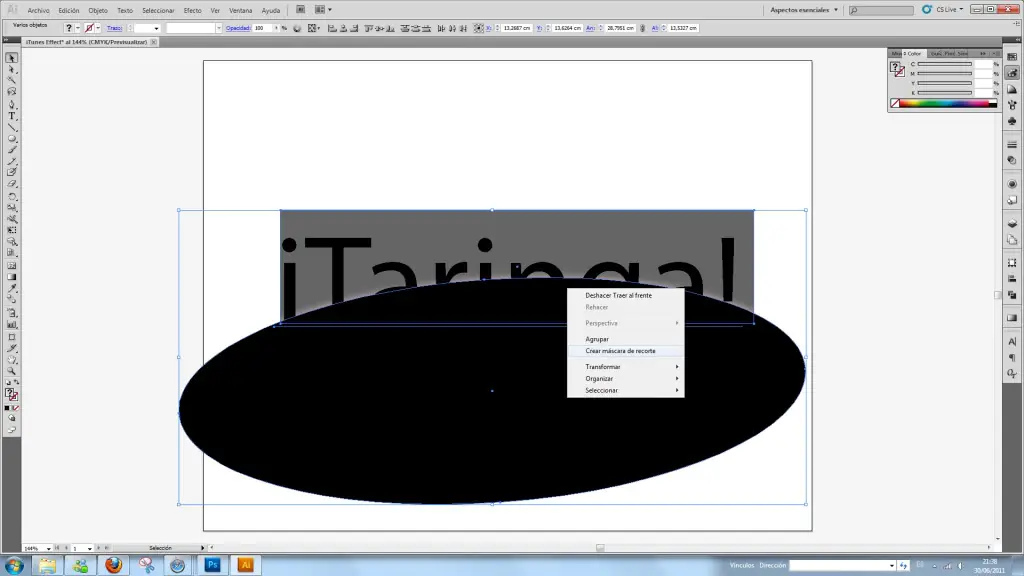Click horizontal align left icon

point(332,28)
